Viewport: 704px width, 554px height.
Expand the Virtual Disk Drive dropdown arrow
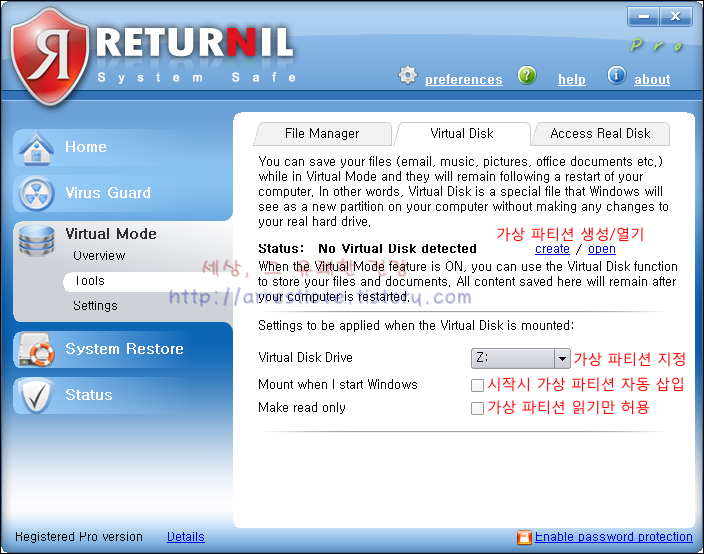tap(562, 359)
